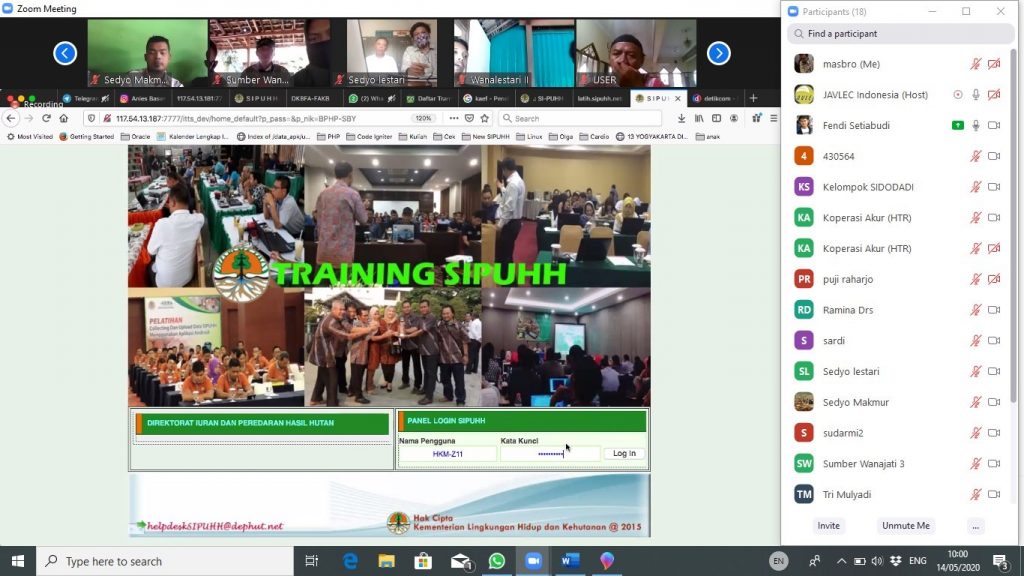Click the 120% zoom level indicator
Screen dimensions: 1024x576
coord(423,118)
